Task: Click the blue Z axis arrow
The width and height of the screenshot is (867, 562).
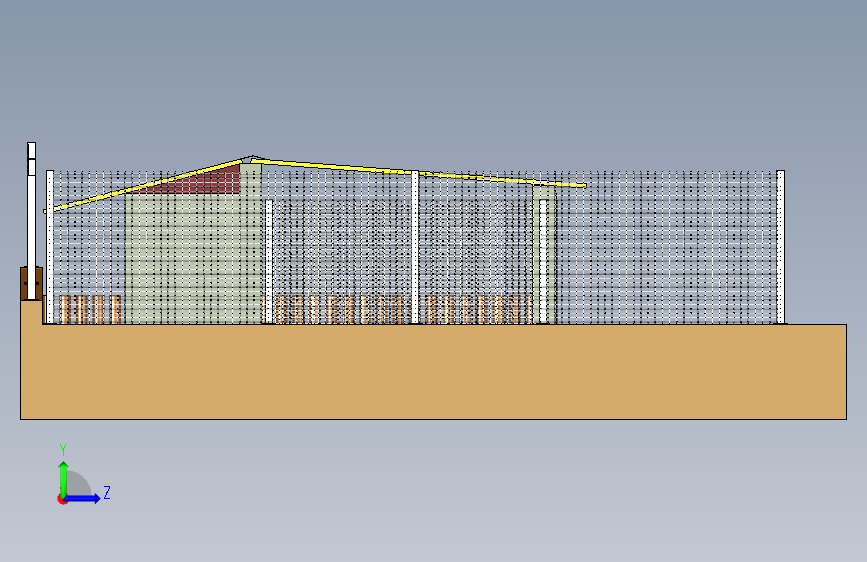Action: (83, 498)
